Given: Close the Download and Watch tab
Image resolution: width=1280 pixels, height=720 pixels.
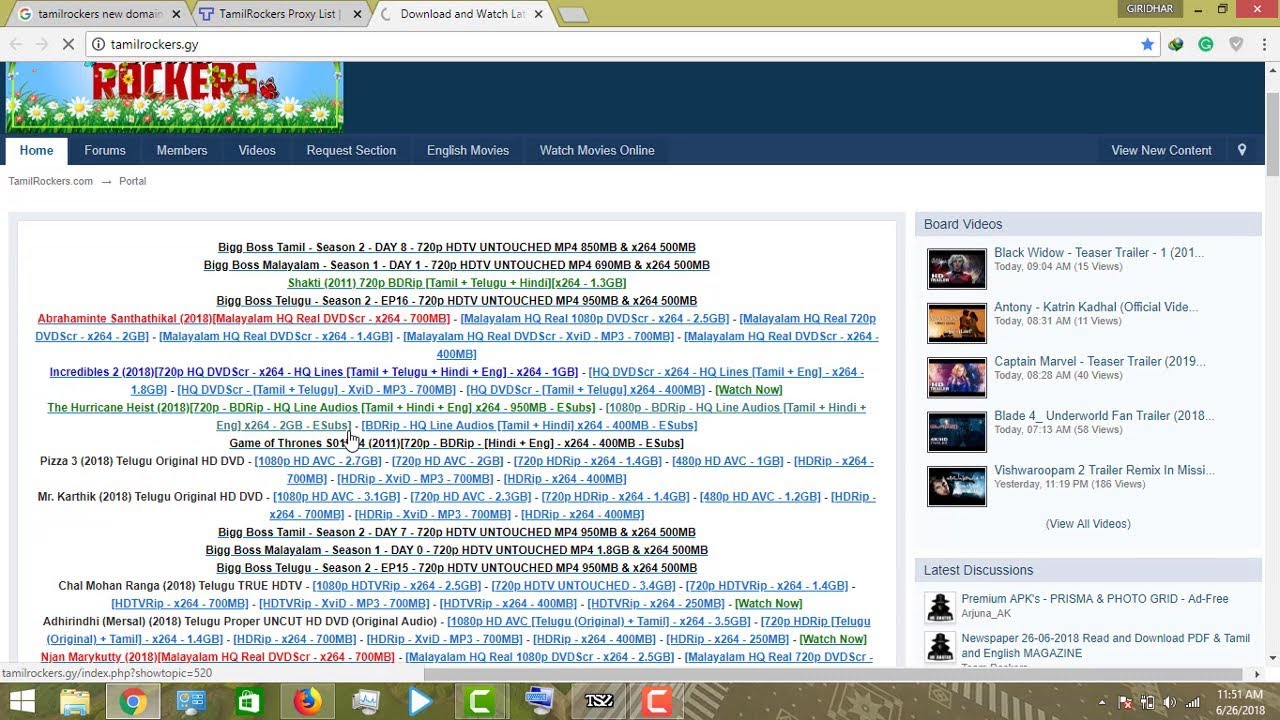Looking at the screenshot, I should click(539, 14).
